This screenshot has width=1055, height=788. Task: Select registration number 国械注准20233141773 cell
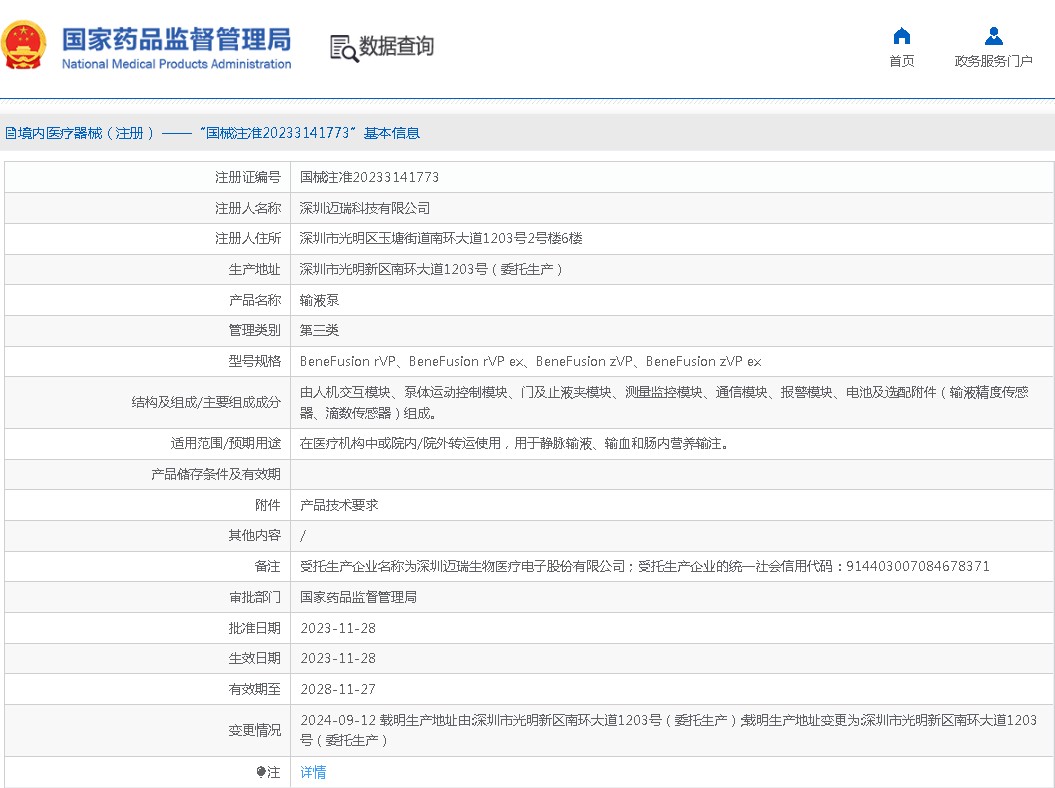(369, 177)
